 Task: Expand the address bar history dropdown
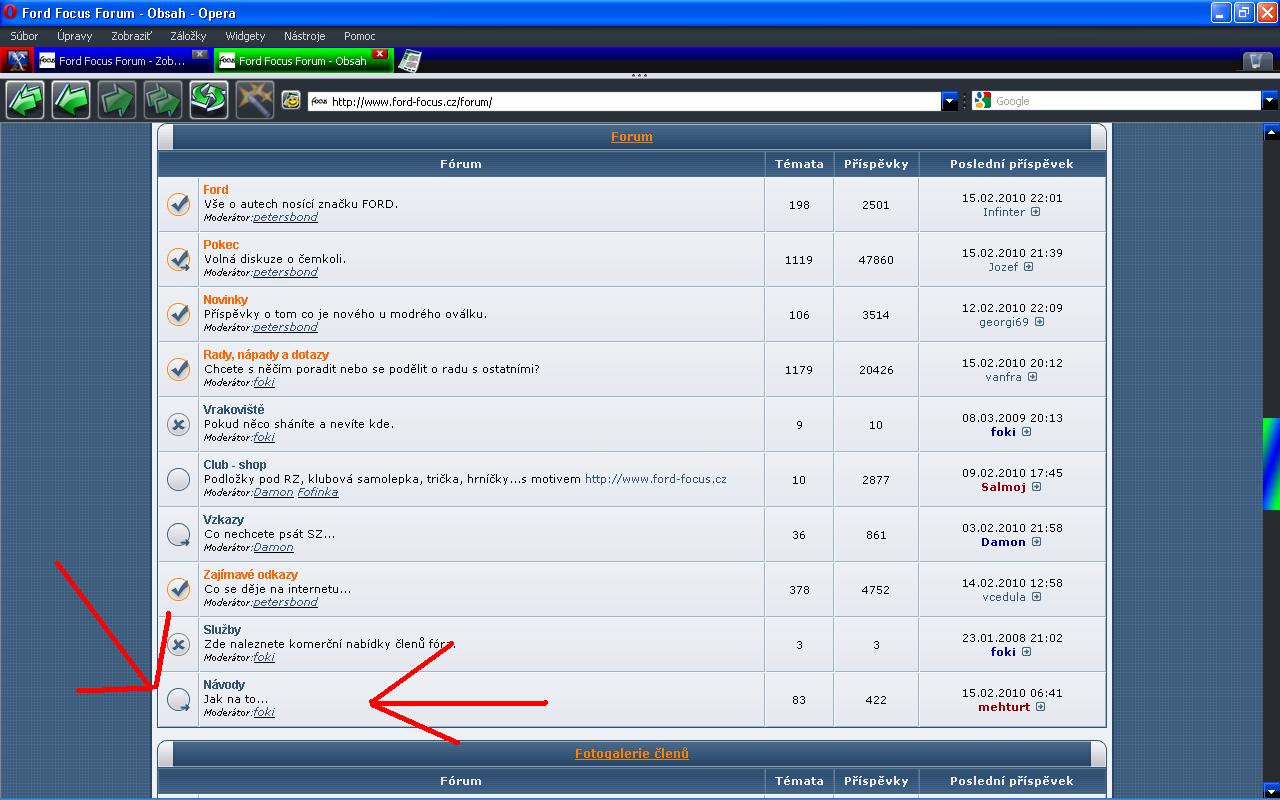(949, 101)
